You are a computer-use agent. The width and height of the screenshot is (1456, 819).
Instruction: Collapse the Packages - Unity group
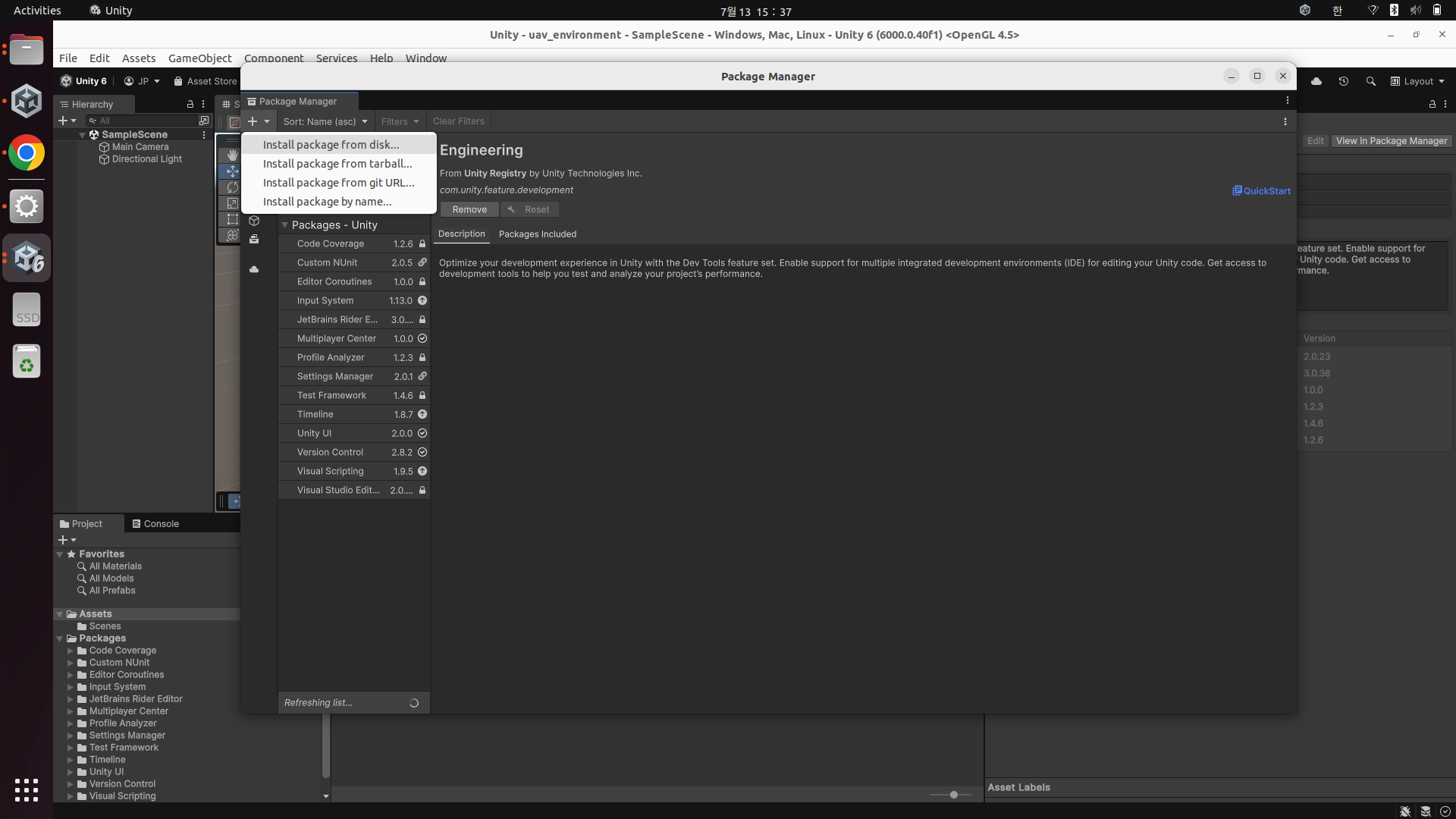[x=285, y=225]
